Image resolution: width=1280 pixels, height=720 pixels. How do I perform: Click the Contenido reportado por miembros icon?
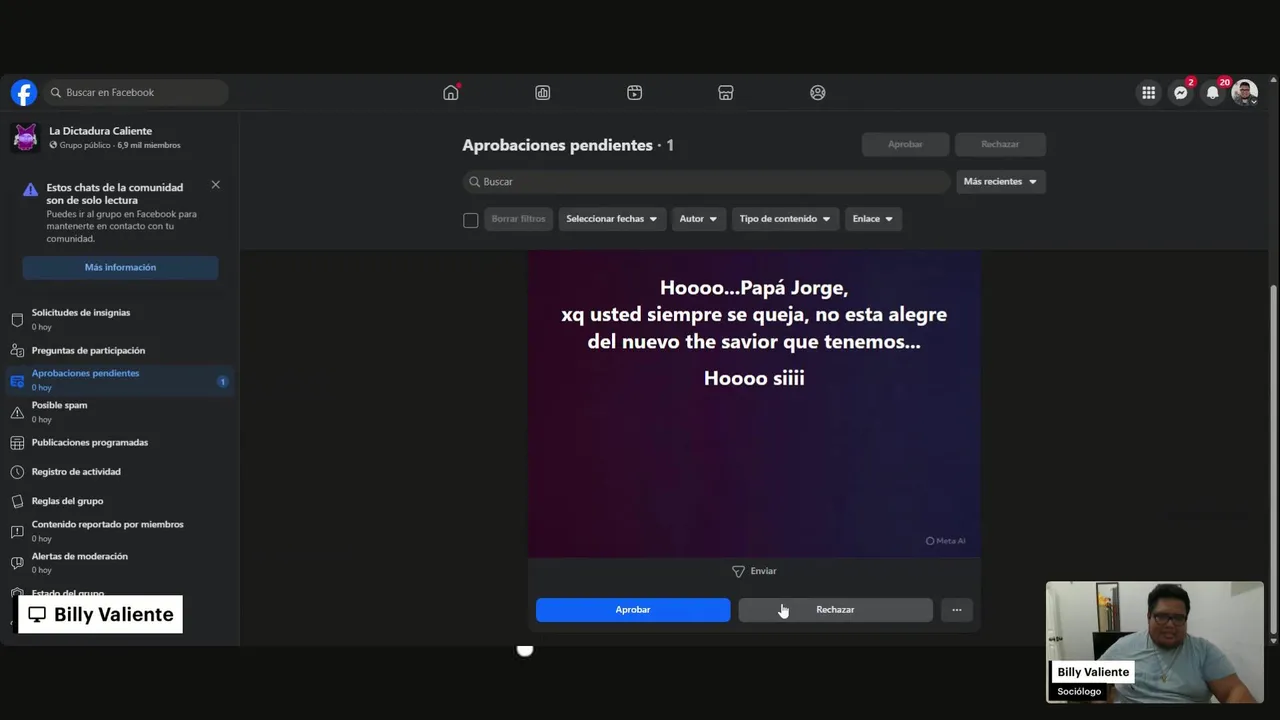17,531
